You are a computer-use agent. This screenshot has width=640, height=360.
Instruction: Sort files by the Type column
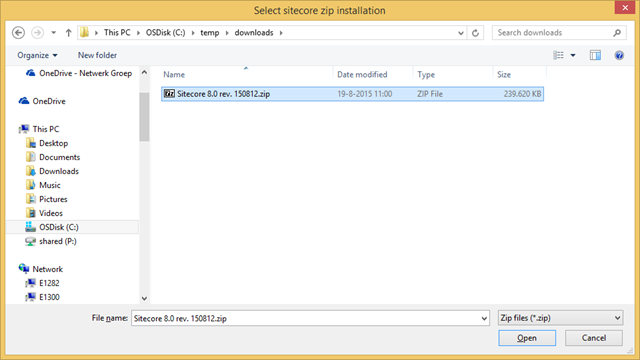point(426,75)
